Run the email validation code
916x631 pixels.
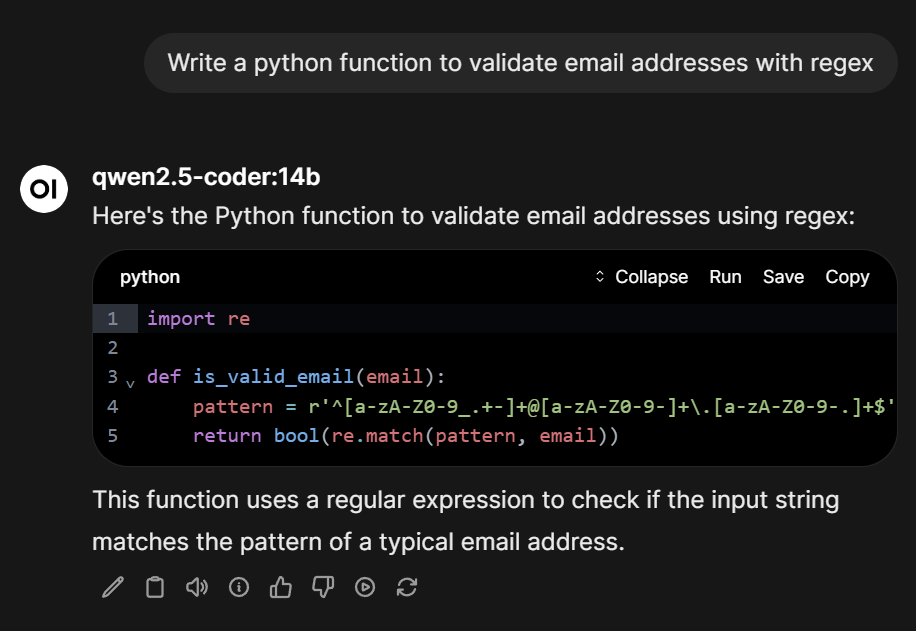[725, 277]
